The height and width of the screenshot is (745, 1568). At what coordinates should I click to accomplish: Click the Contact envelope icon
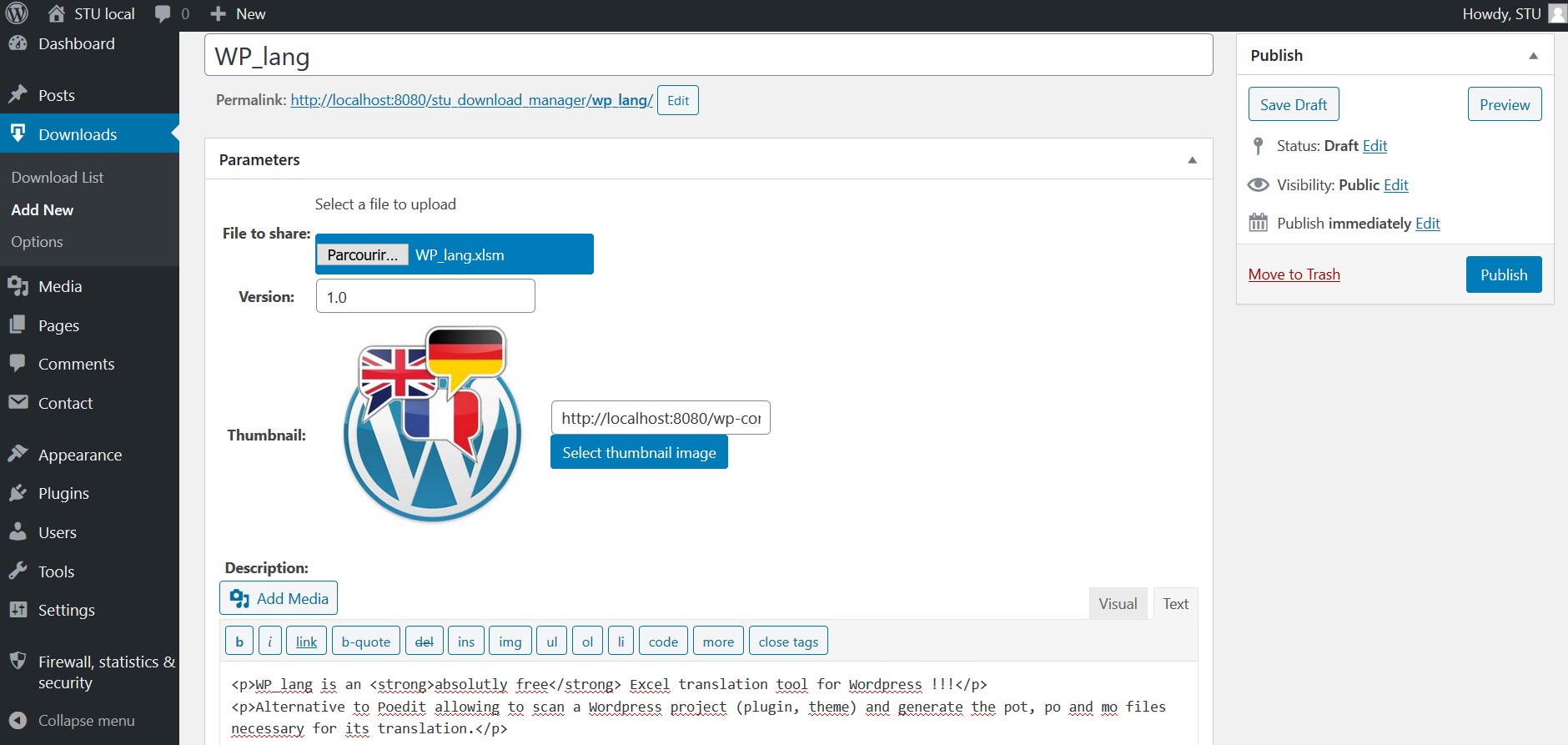click(x=18, y=402)
